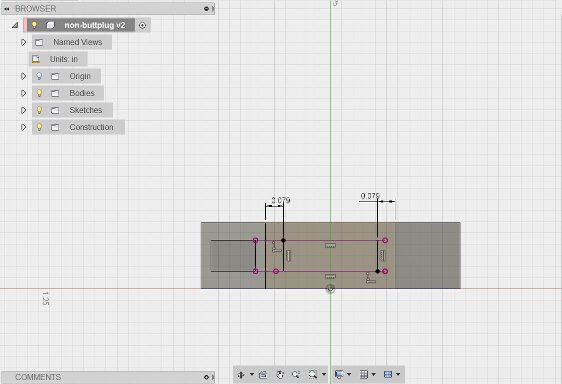Click the Look At tool icon
Viewport: 562px width, 384px height.
point(263,375)
